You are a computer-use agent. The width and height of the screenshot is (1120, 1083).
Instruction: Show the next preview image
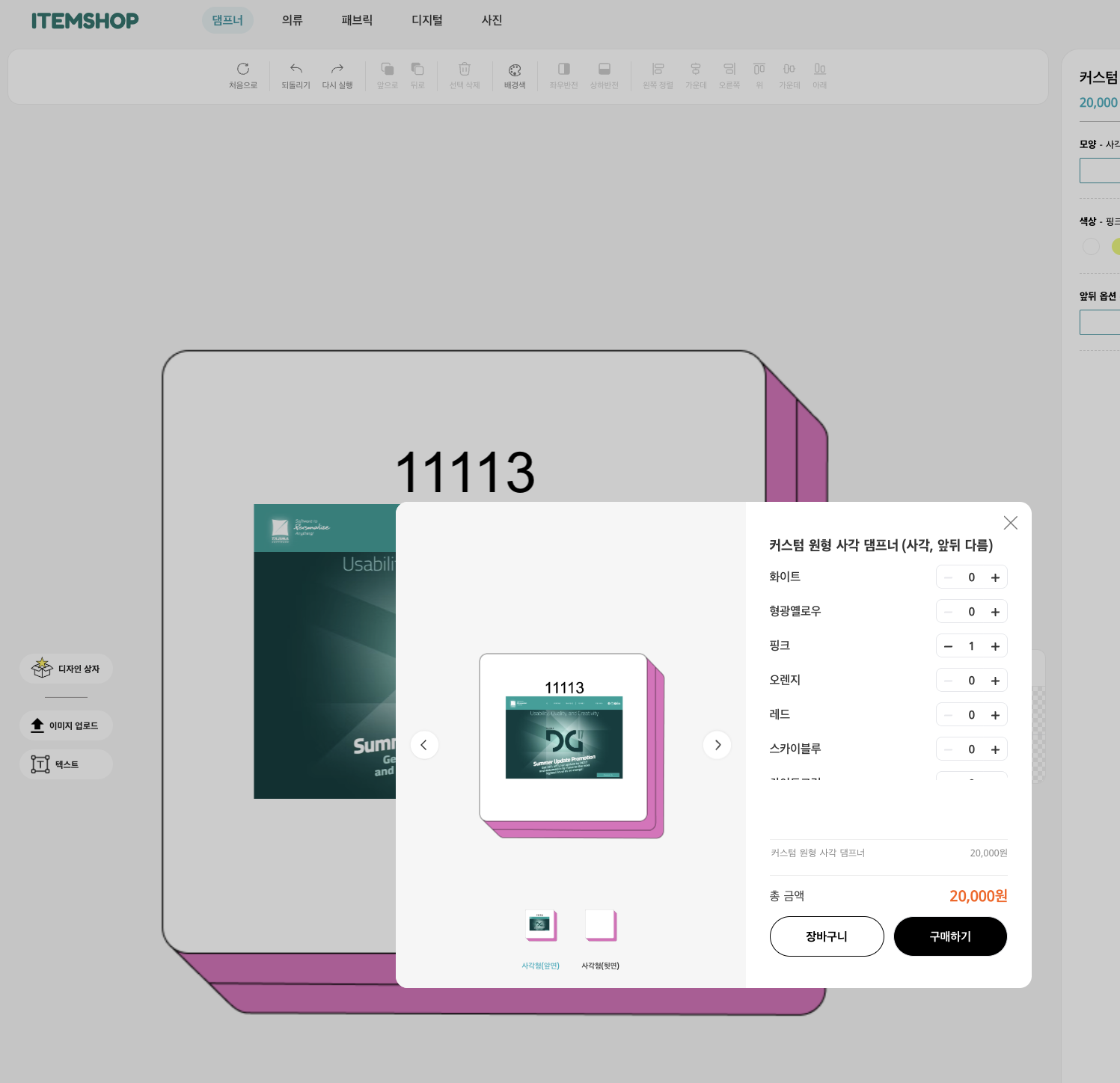coord(717,745)
